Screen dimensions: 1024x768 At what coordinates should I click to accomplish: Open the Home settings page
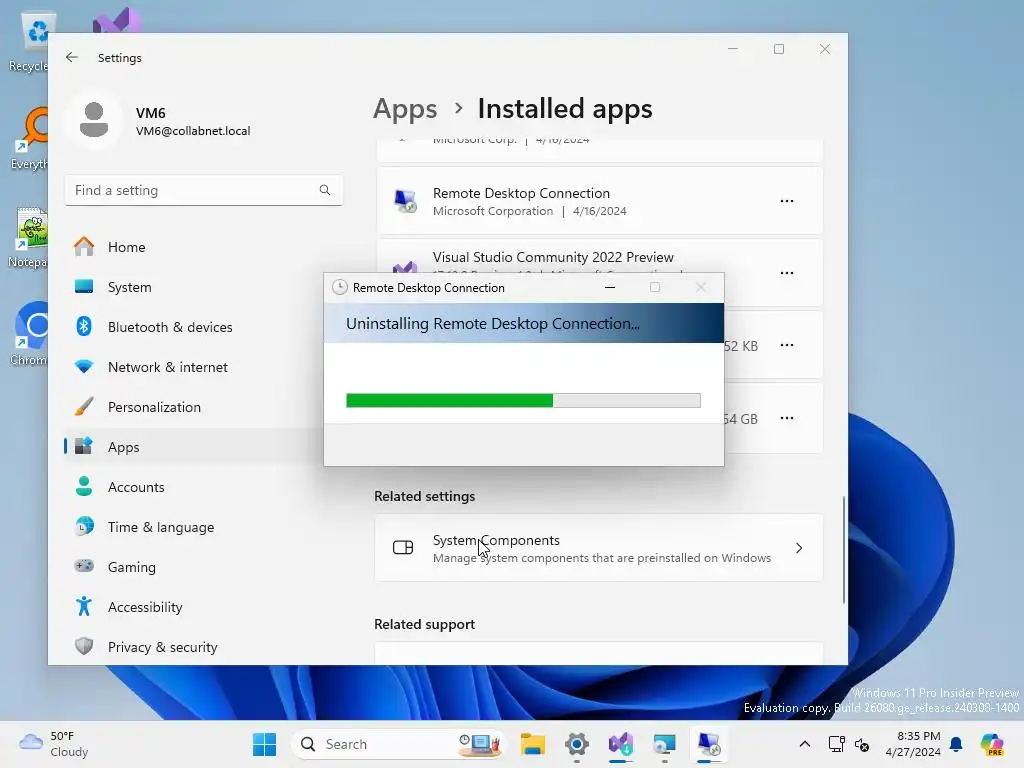click(x=193, y=247)
